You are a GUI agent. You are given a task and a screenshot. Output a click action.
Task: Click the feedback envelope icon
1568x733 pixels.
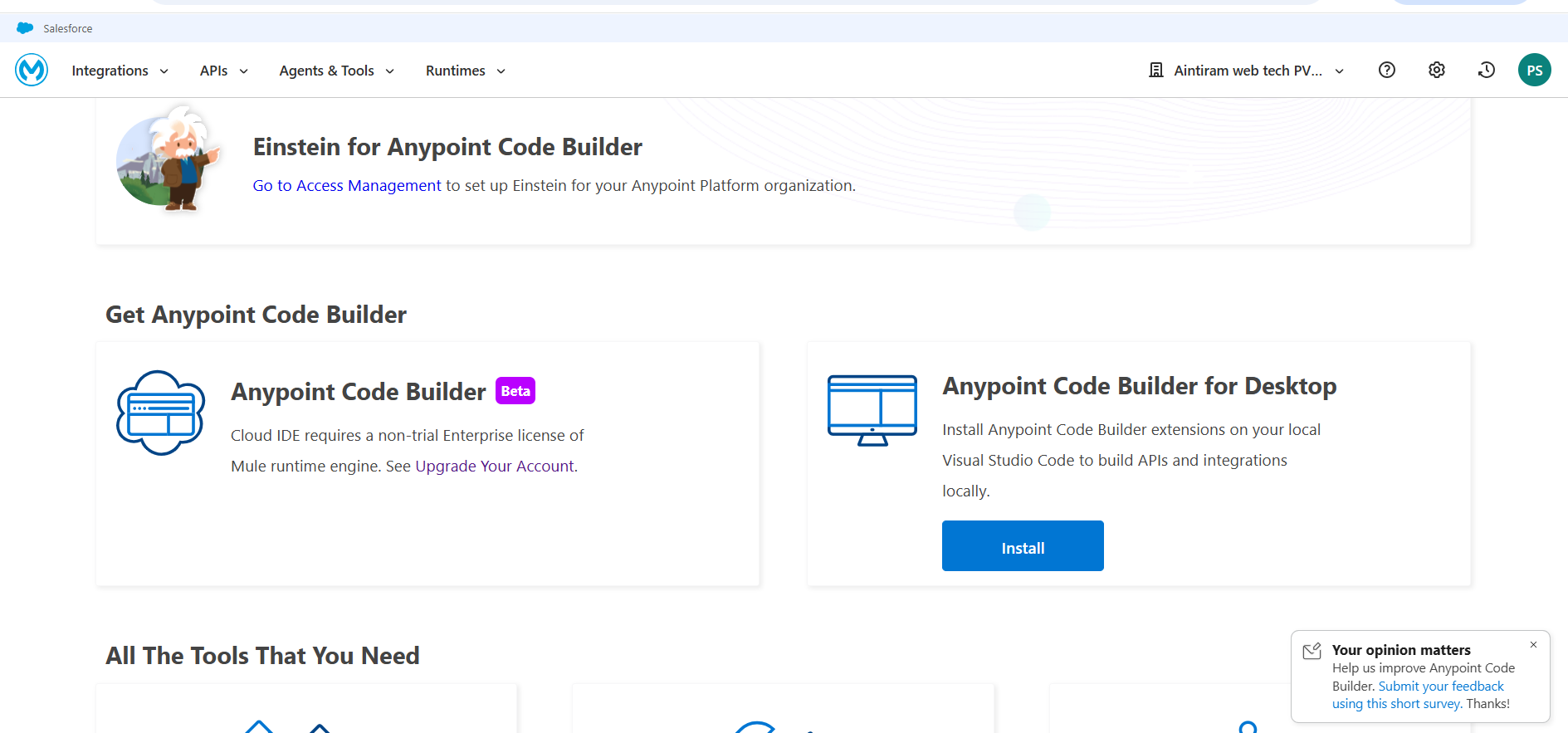(1312, 652)
